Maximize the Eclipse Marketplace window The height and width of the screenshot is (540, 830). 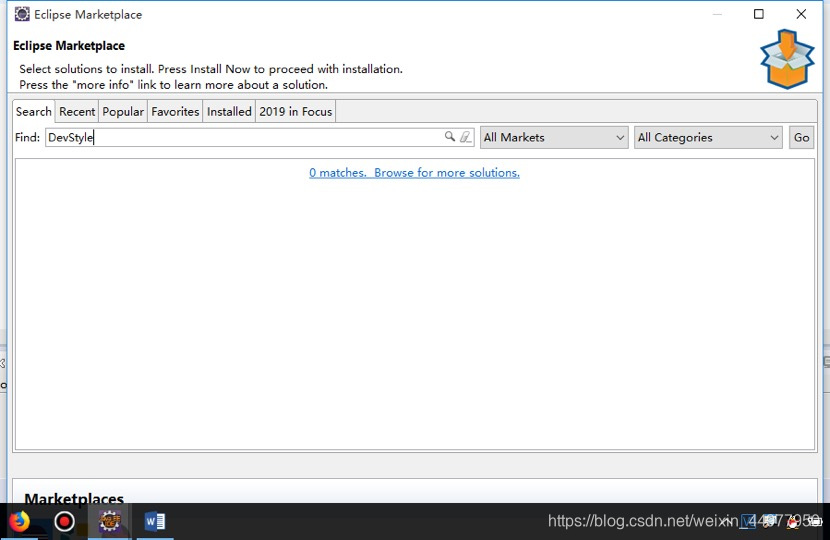[759, 14]
